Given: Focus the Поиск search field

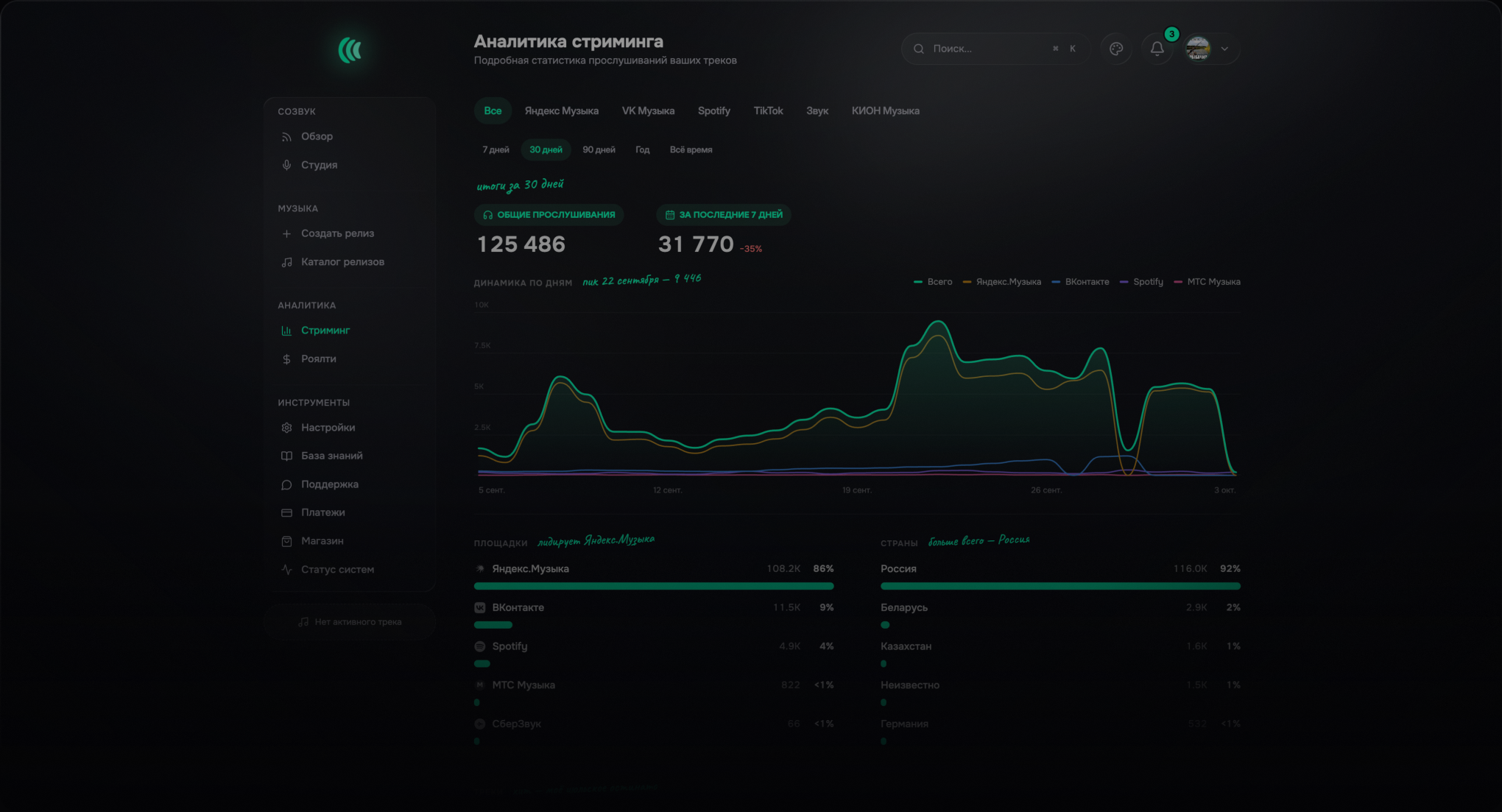Looking at the screenshot, I should pyautogui.click(x=995, y=49).
